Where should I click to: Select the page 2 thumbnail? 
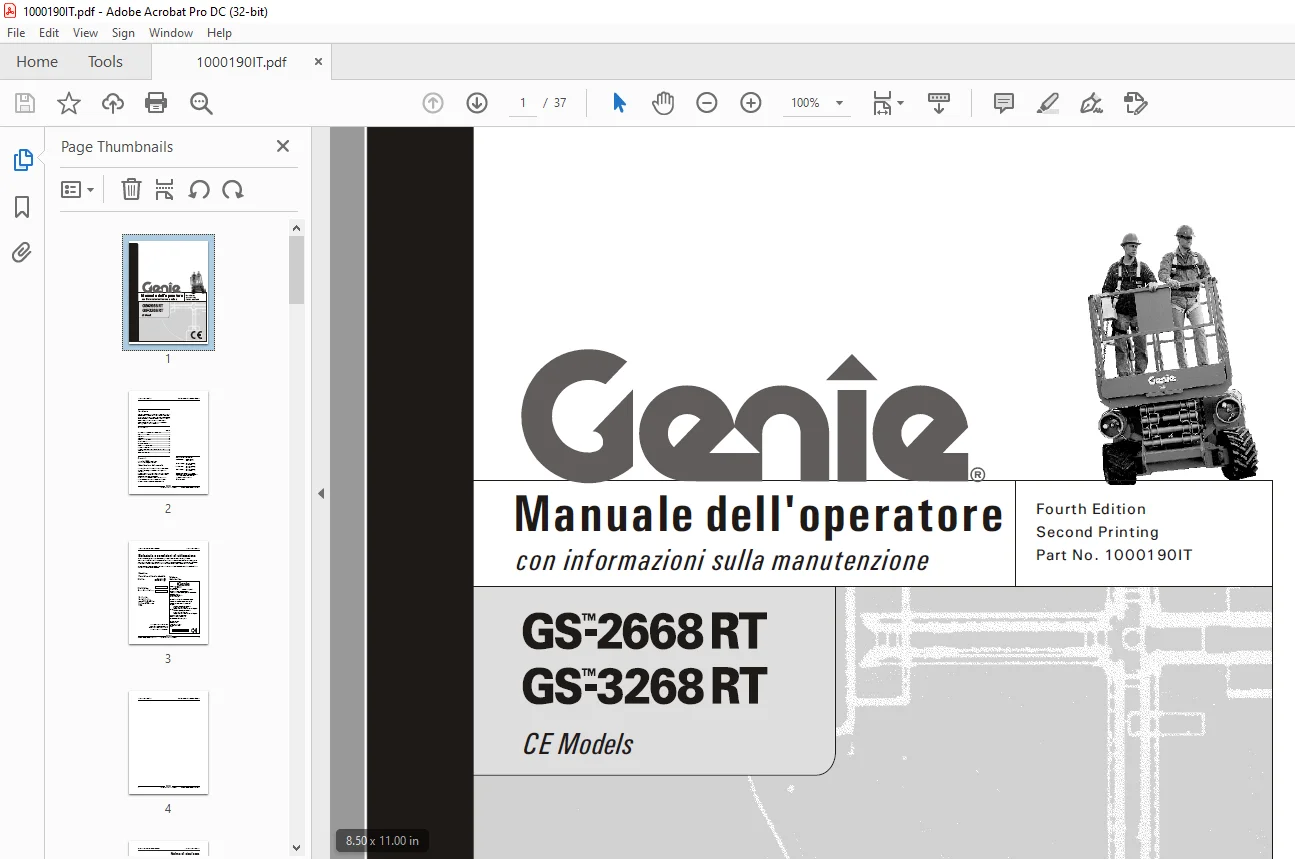coord(168,442)
